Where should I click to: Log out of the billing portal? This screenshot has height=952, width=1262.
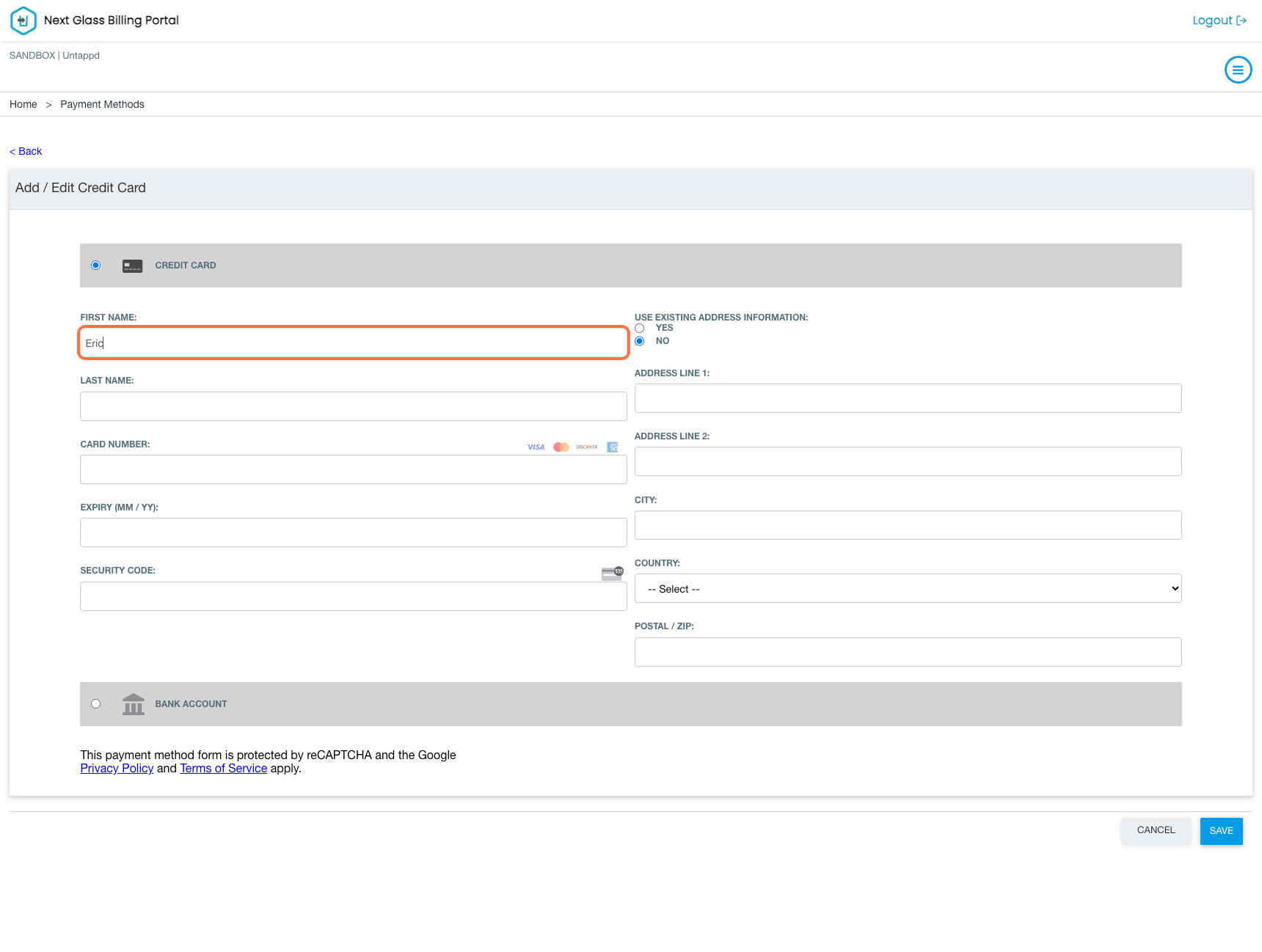(x=1219, y=21)
